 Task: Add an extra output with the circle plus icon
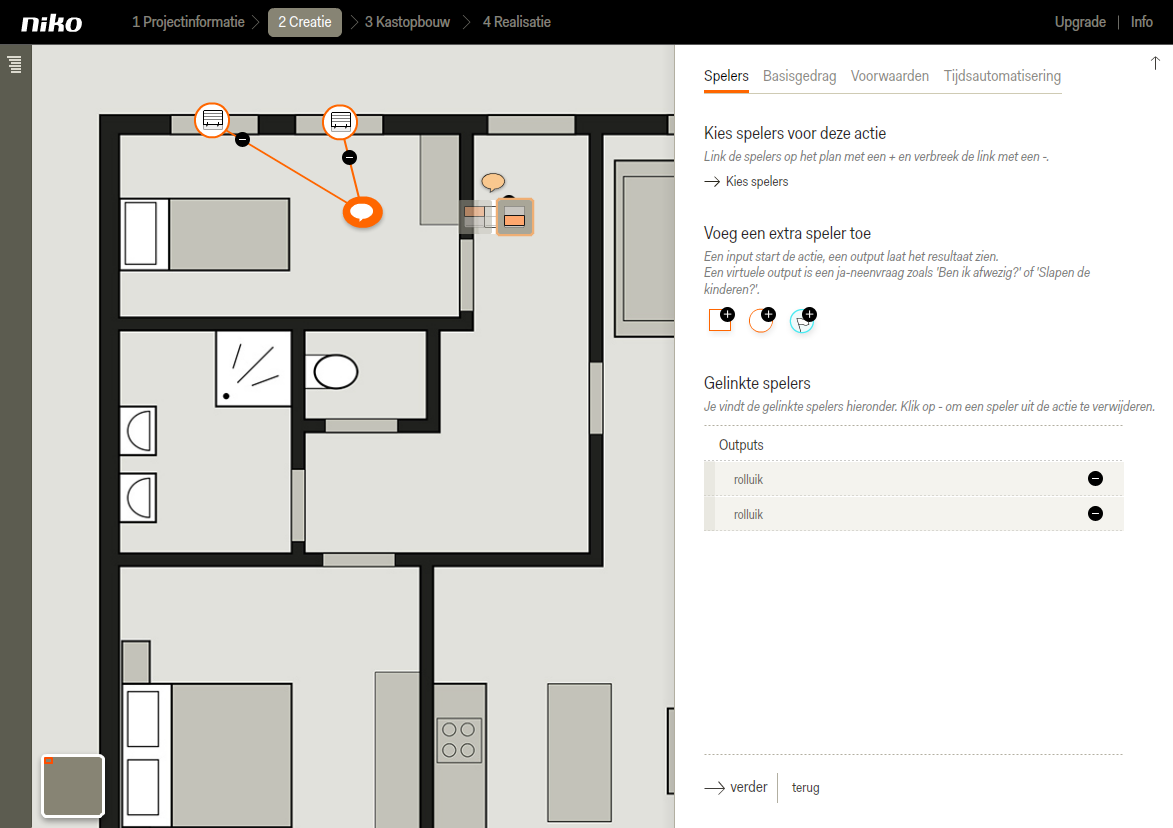(762, 319)
